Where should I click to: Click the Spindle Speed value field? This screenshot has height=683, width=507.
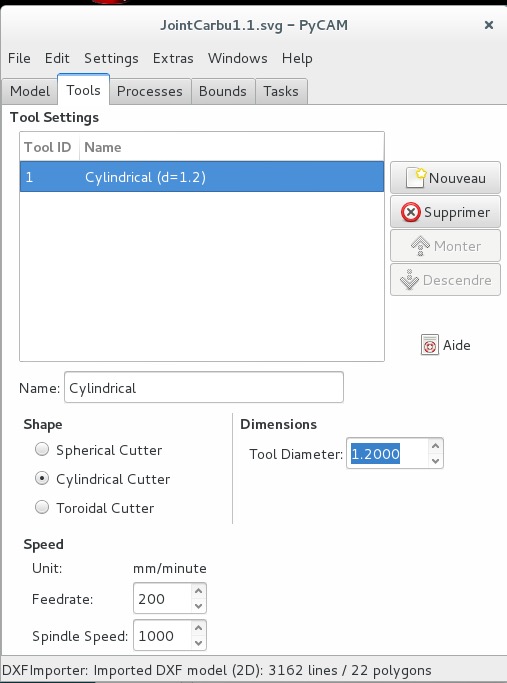coord(162,636)
